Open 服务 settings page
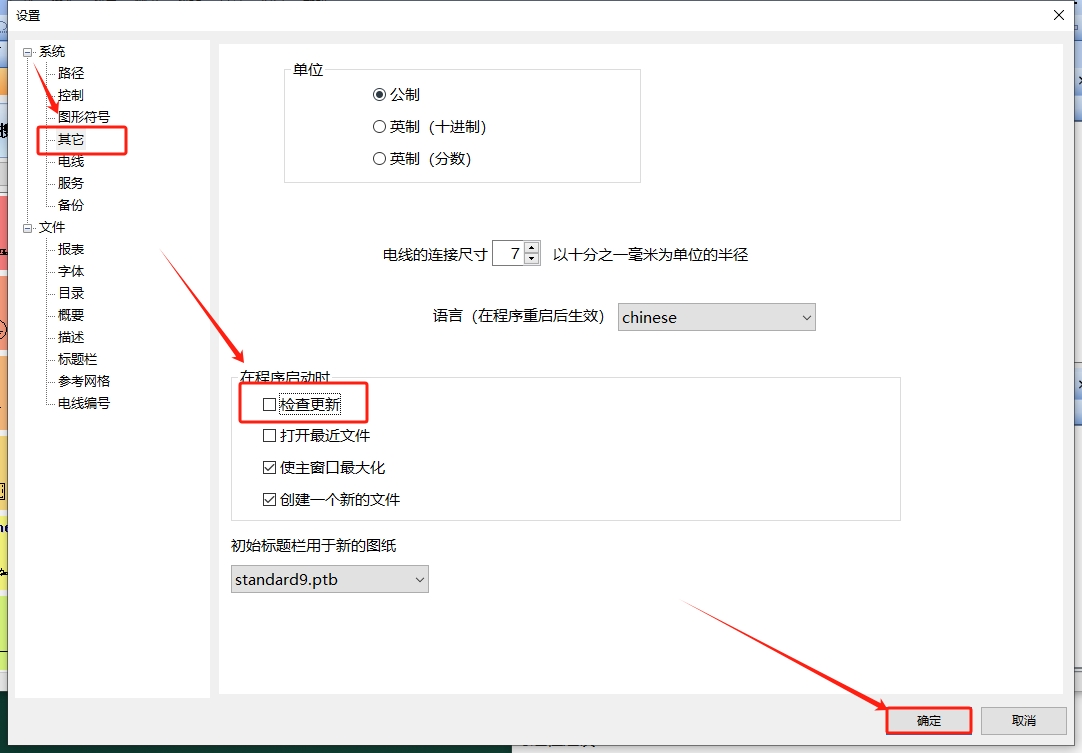Screen dimensions: 1082x753 (x=70, y=183)
